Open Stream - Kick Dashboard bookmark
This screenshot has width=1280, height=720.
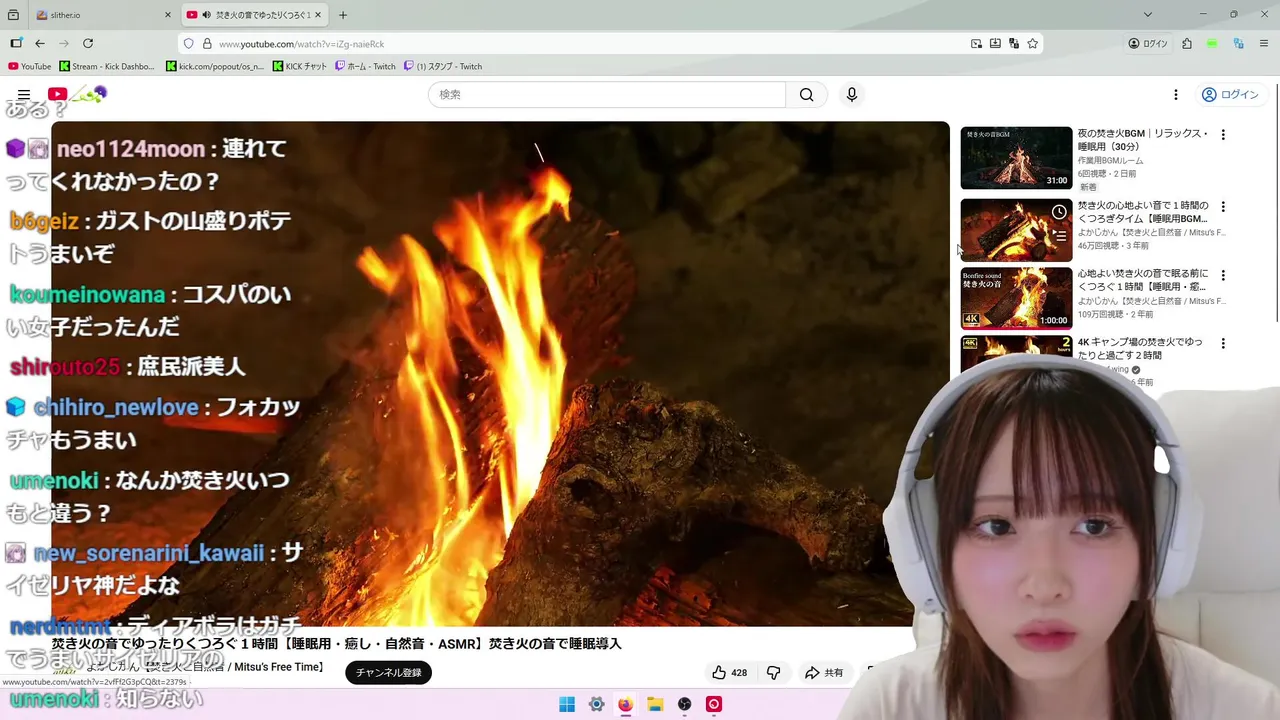point(107,66)
